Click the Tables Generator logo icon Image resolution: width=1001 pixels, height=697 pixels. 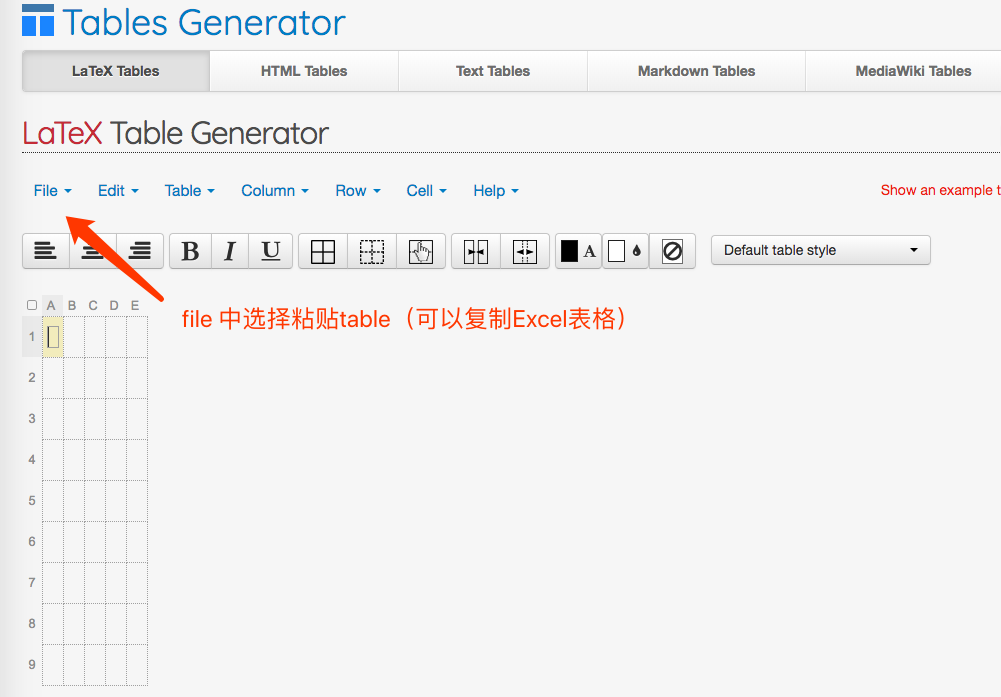pos(38,20)
